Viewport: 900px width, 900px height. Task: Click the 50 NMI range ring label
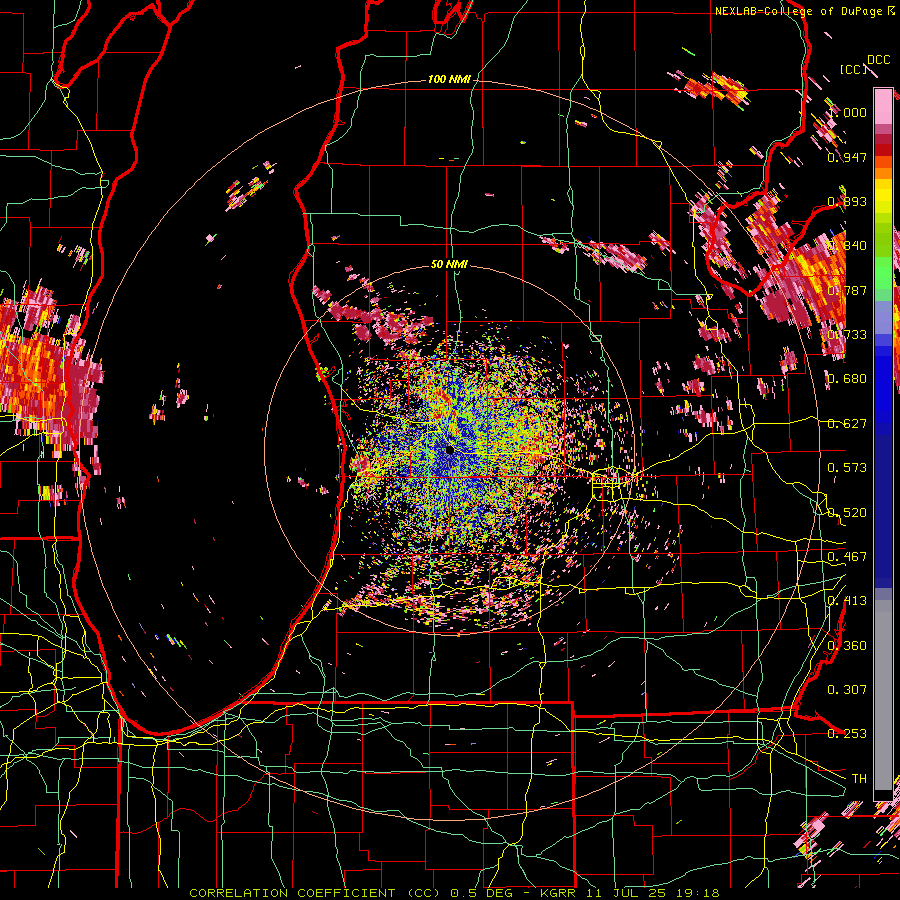pos(449,264)
